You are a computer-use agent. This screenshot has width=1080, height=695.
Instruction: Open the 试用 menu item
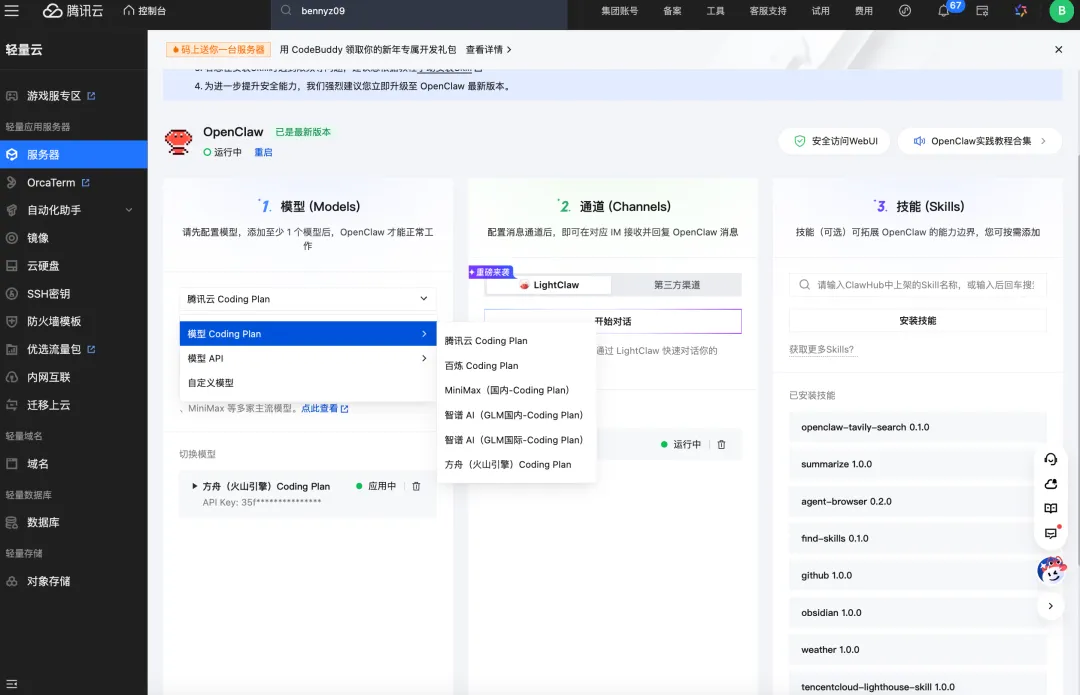pyautogui.click(x=820, y=11)
